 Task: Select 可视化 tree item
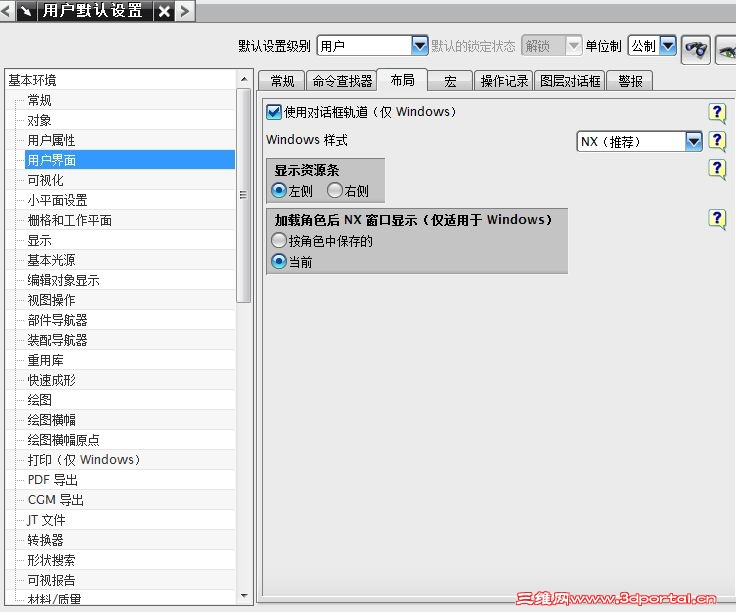[46, 180]
